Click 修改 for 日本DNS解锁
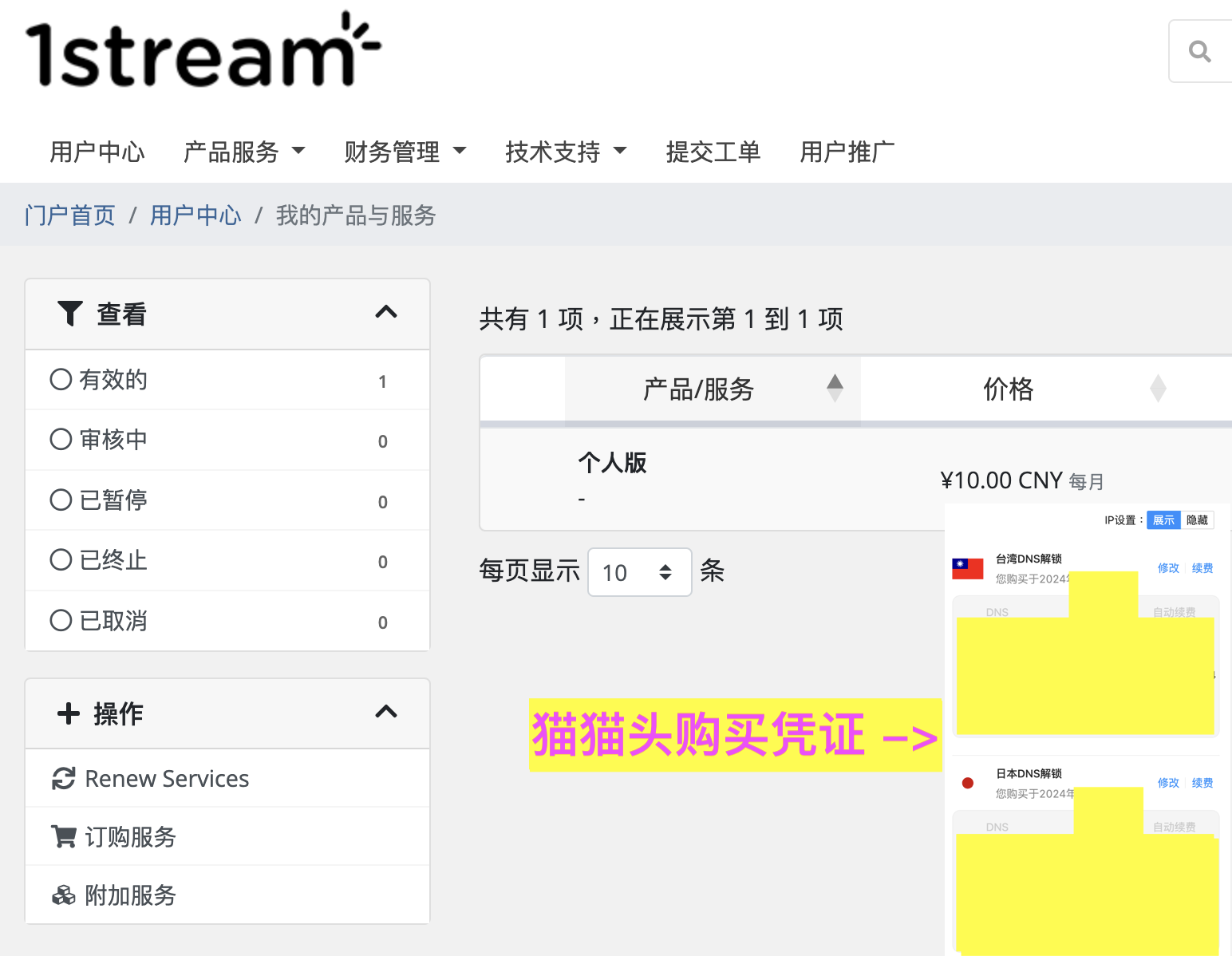1232x956 pixels. [x=1168, y=783]
